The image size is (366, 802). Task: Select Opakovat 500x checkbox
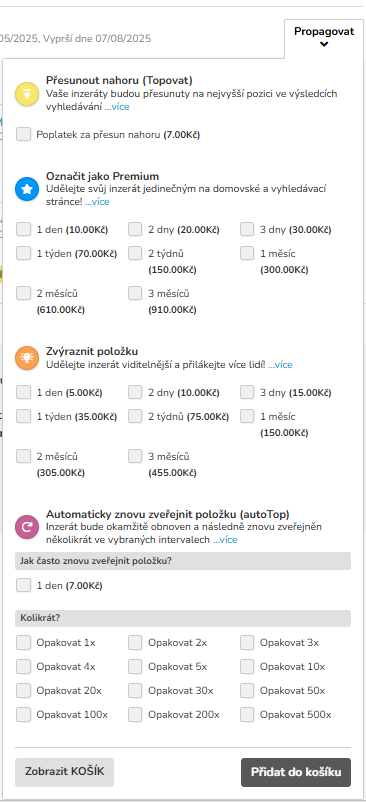(247, 715)
